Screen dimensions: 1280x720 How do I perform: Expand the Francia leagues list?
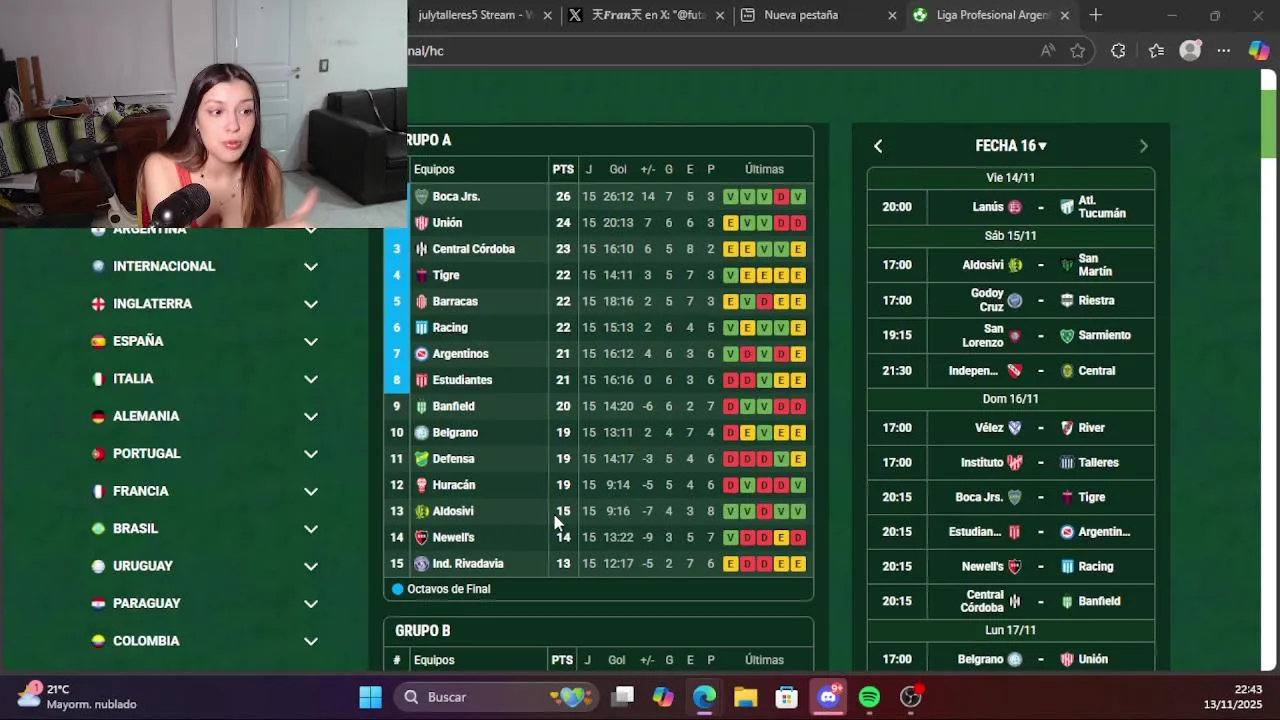coord(311,492)
